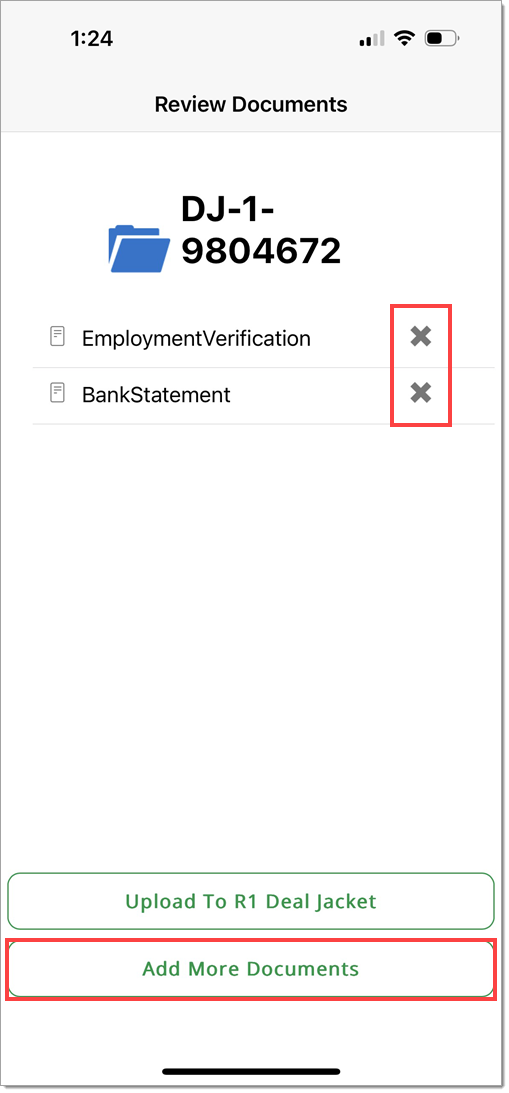Viewport: 509px width, 1093px height.
Task: Tap the document icon next to BankStatement
Action: pos(57,393)
